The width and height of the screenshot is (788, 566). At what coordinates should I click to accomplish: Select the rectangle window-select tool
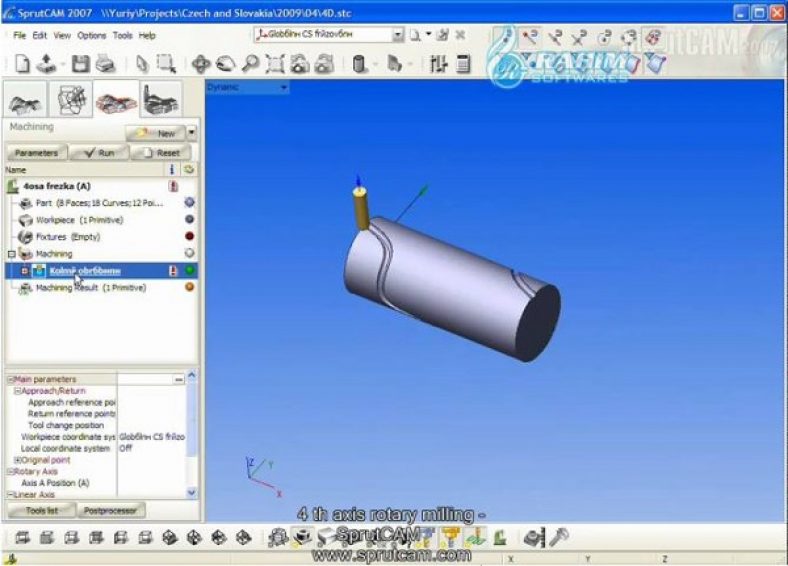click(x=166, y=64)
